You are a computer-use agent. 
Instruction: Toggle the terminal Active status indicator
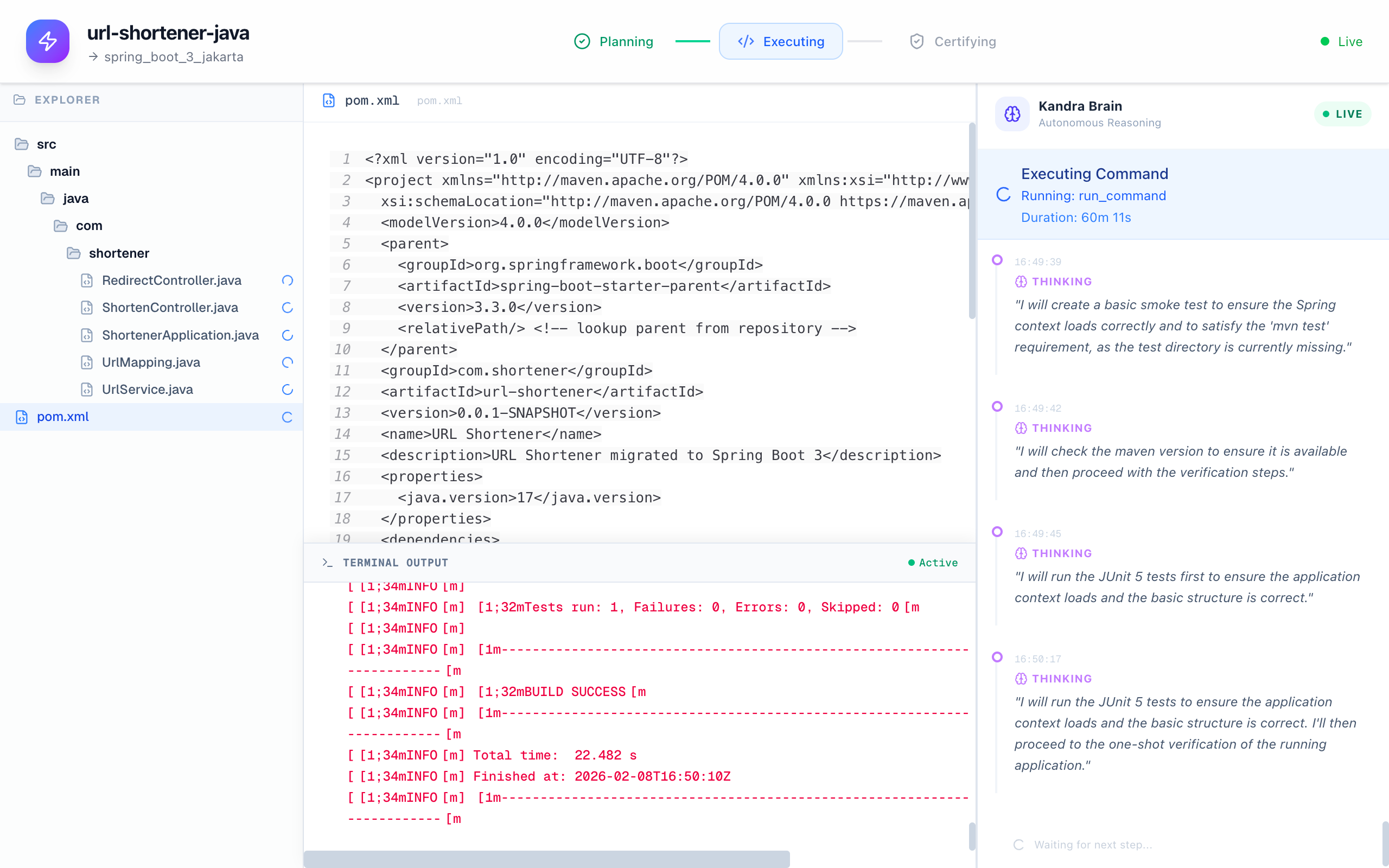[933, 563]
